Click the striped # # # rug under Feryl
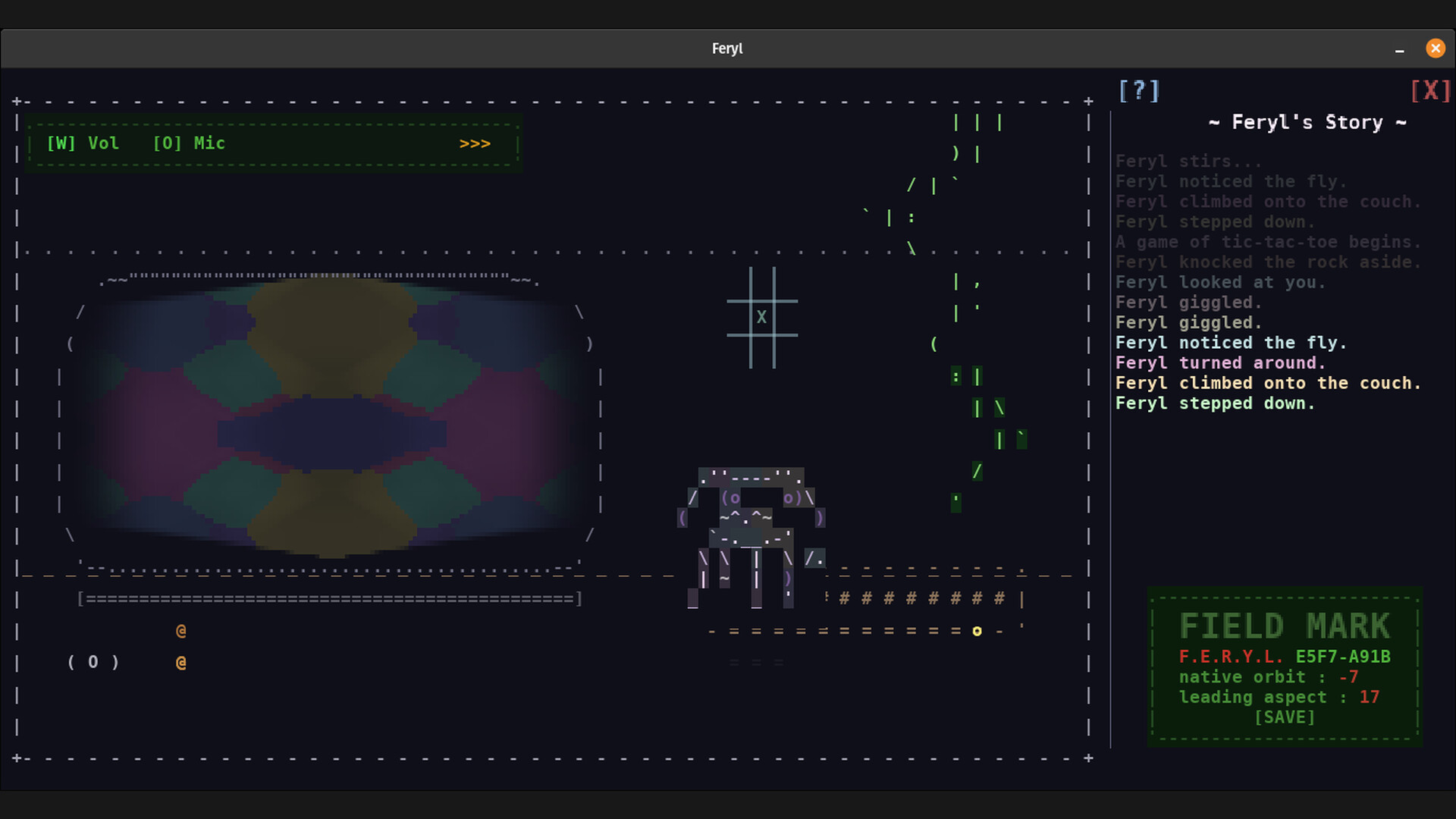Image resolution: width=1456 pixels, height=819 pixels. click(921, 598)
